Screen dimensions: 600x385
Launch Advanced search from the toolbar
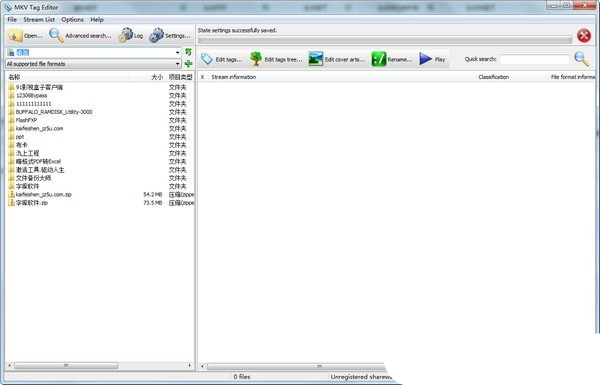[80, 36]
